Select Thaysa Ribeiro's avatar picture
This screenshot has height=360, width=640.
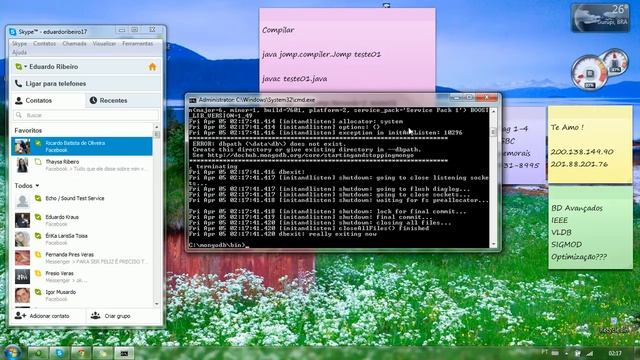22,165
